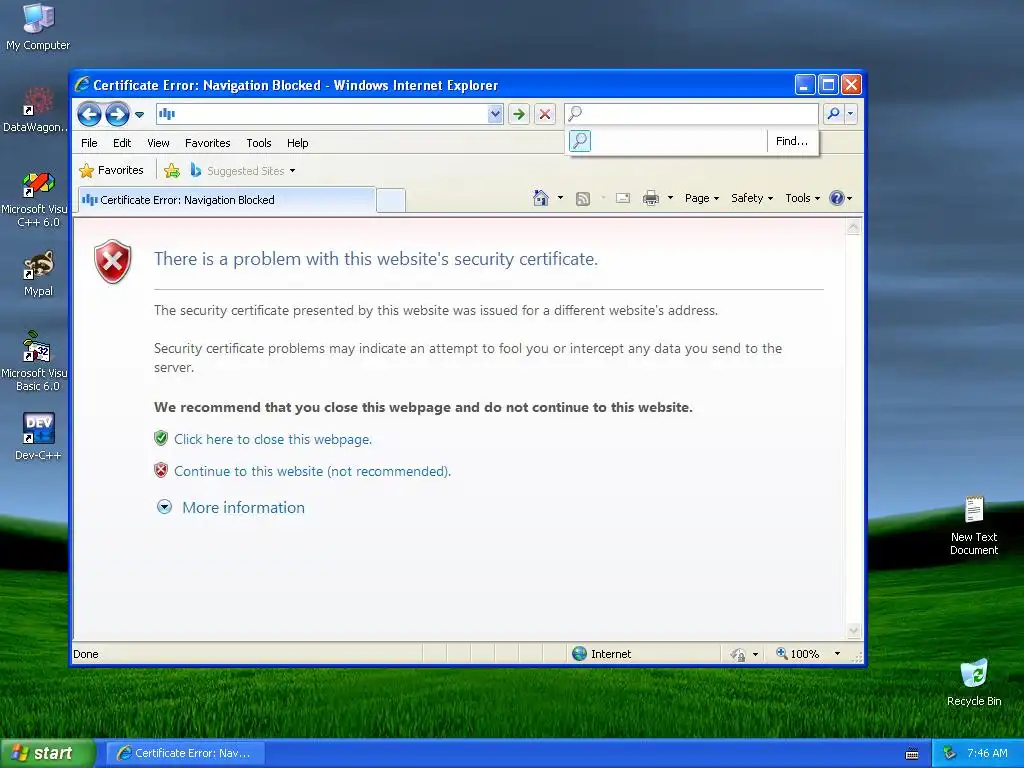The image size is (1024, 768).
Task: Click the Help question mark icon
Action: coord(837,198)
